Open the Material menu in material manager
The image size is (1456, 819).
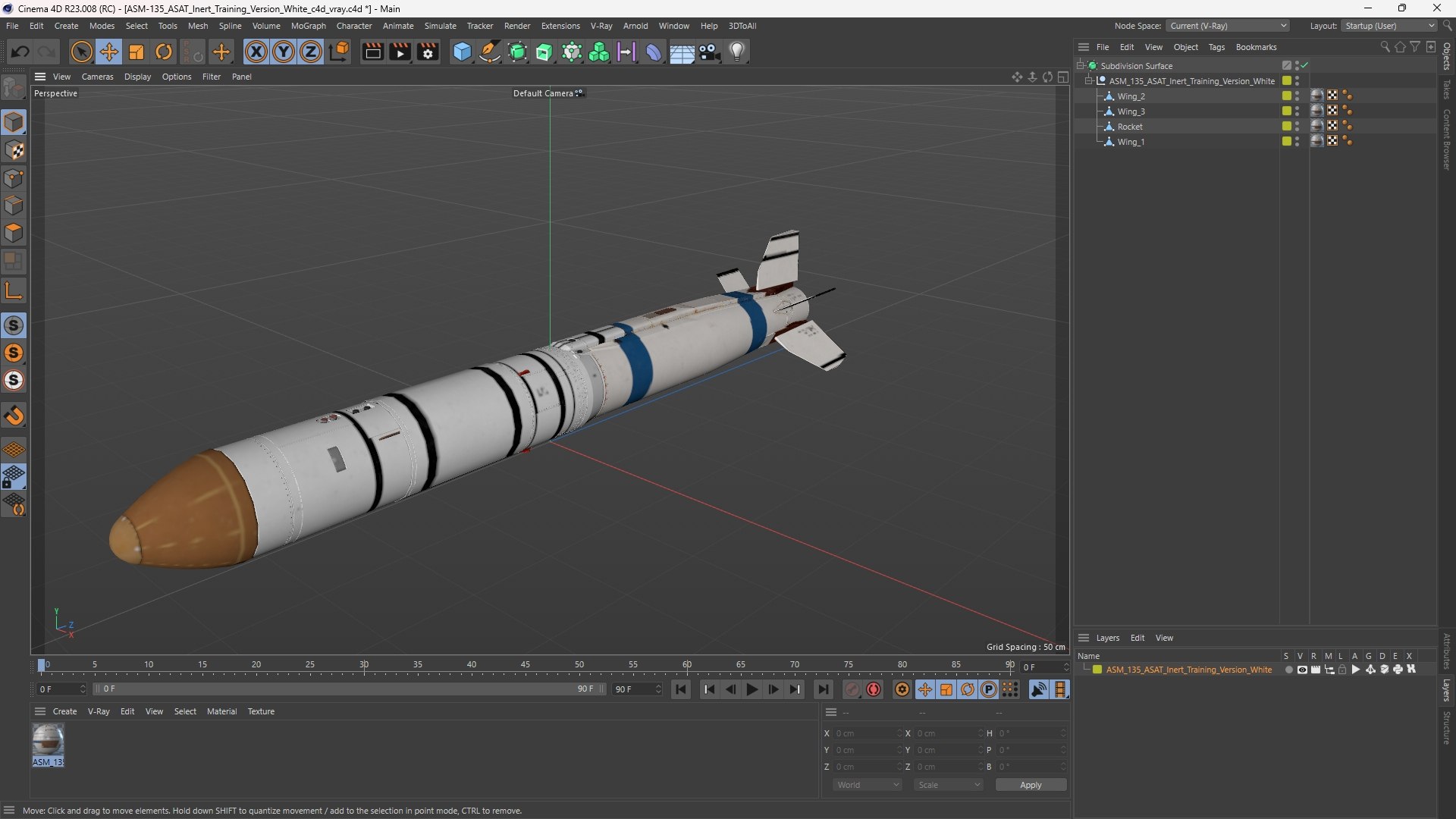221,711
